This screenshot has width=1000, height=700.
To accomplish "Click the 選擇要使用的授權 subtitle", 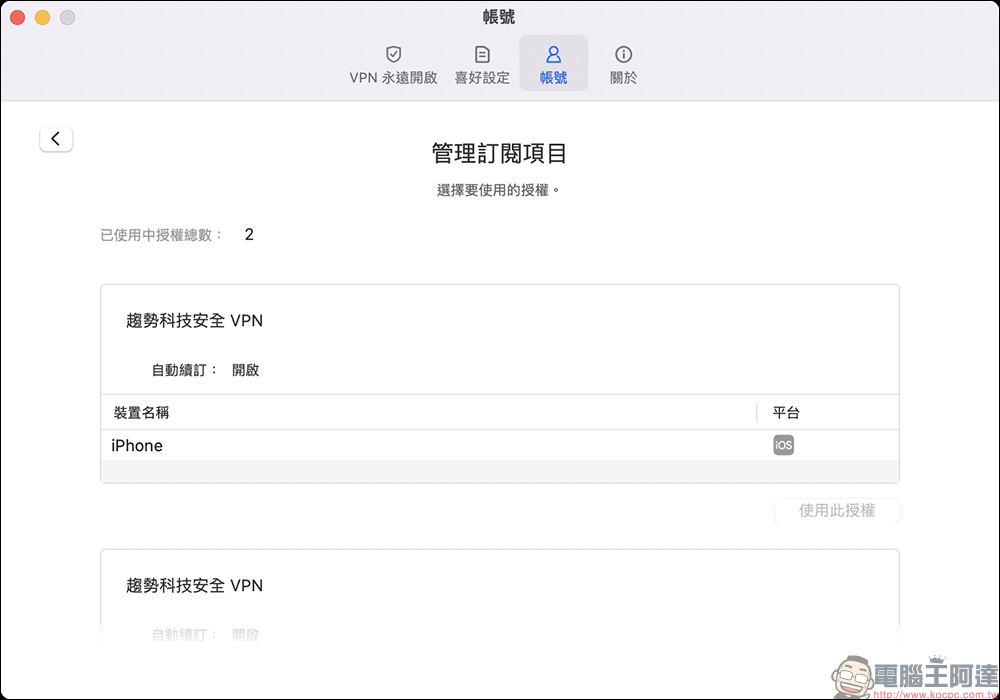I will pyautogui.click(x=498, y=190).
